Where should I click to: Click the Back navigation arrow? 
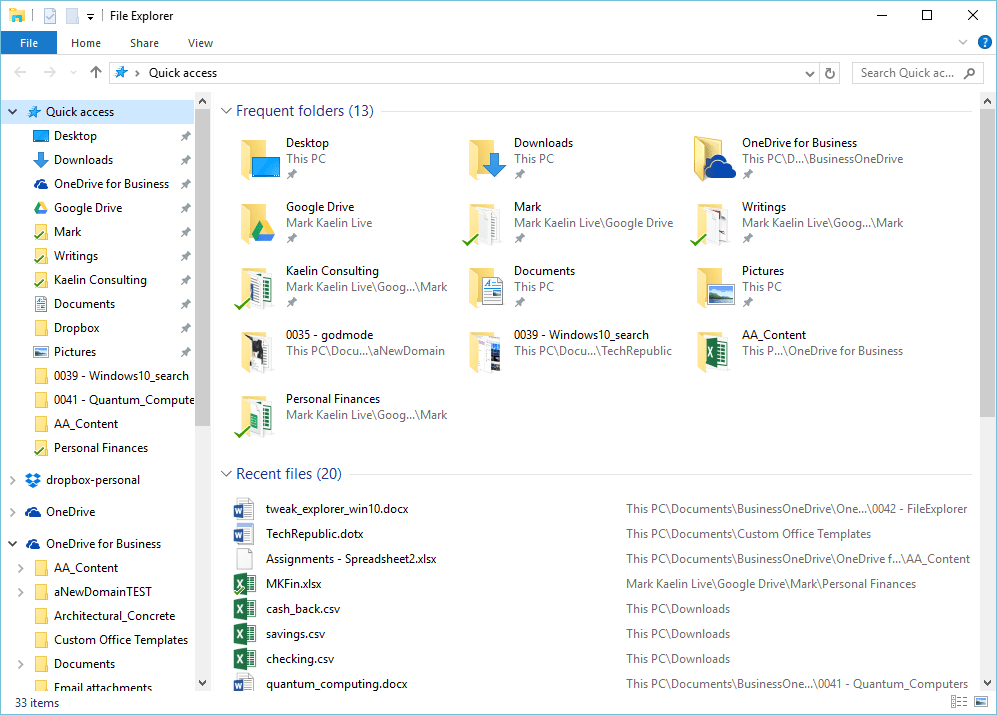[x=20, y=73]
